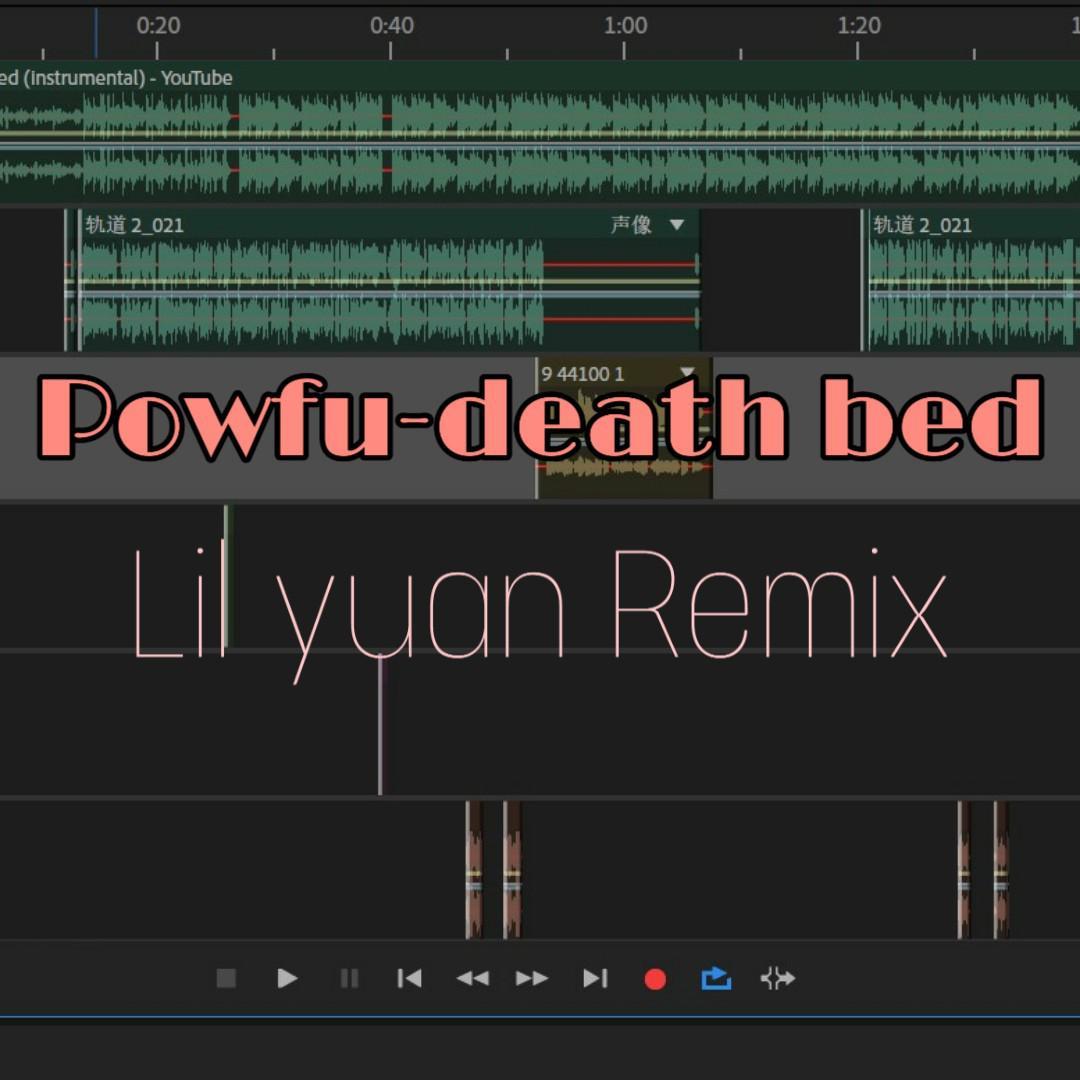Image resolution: width=1080 pixels, height=1080 pixels.
Task: Start playback with the Play button
Action: click(x=287, y=978)
